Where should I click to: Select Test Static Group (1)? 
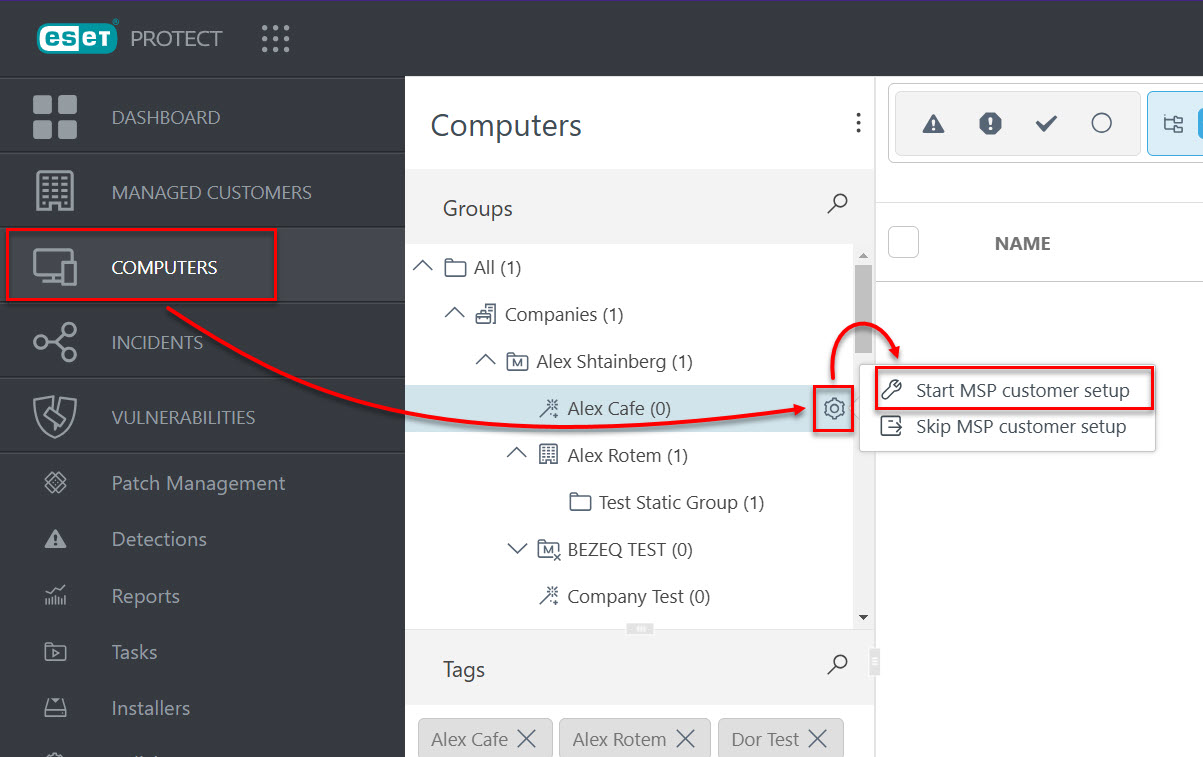click(x=681, y=502)
